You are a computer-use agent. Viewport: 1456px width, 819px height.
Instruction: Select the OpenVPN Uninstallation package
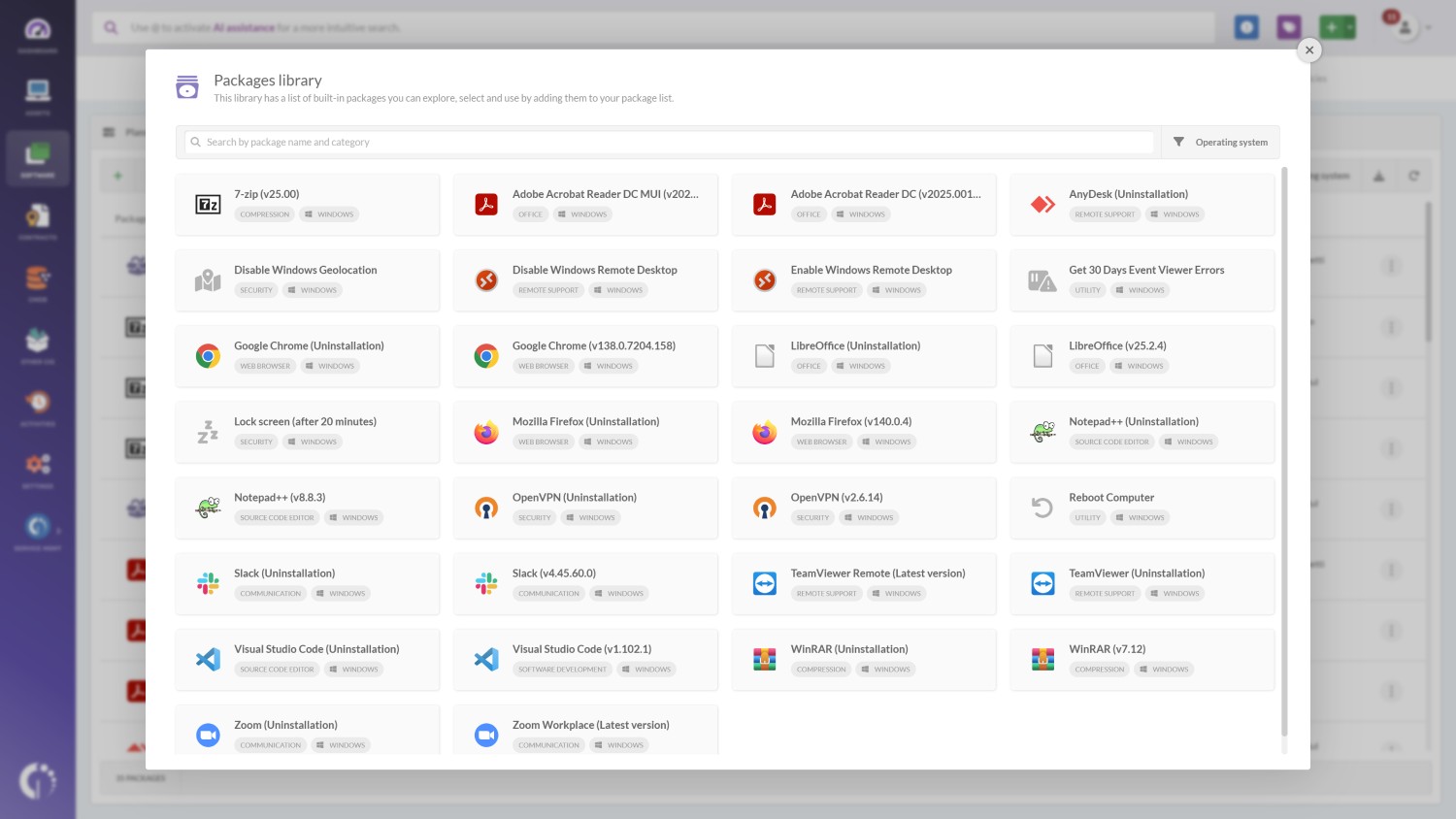[x=585, y=508]
